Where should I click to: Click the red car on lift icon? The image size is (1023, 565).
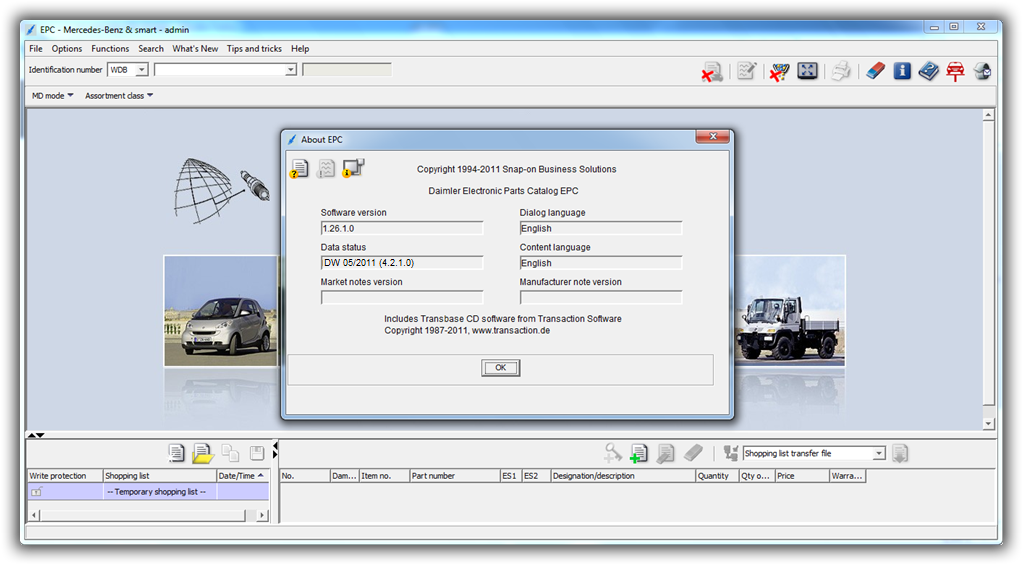955,71
